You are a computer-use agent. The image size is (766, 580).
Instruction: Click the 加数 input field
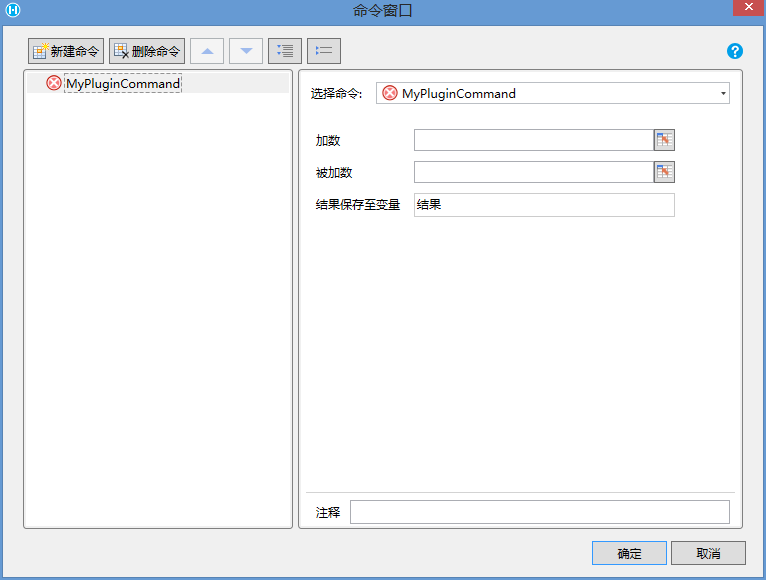(x=533, y=140)
